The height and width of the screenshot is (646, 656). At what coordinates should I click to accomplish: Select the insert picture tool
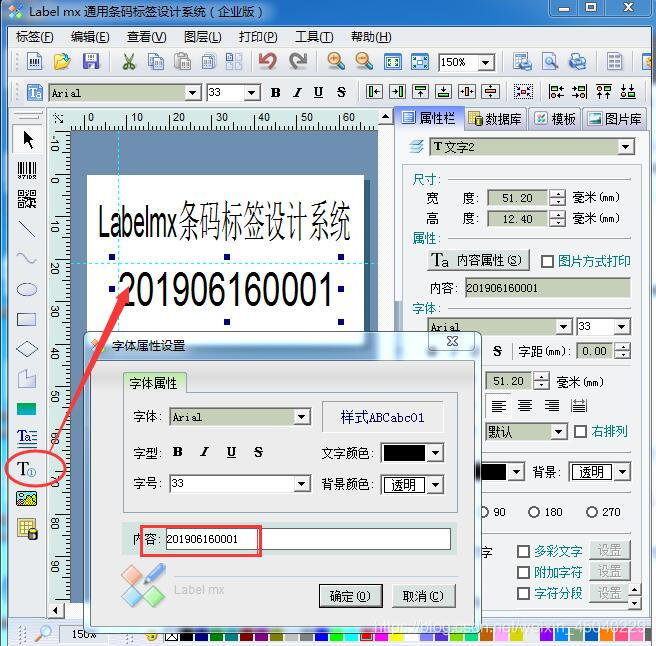tap(27, 499)
